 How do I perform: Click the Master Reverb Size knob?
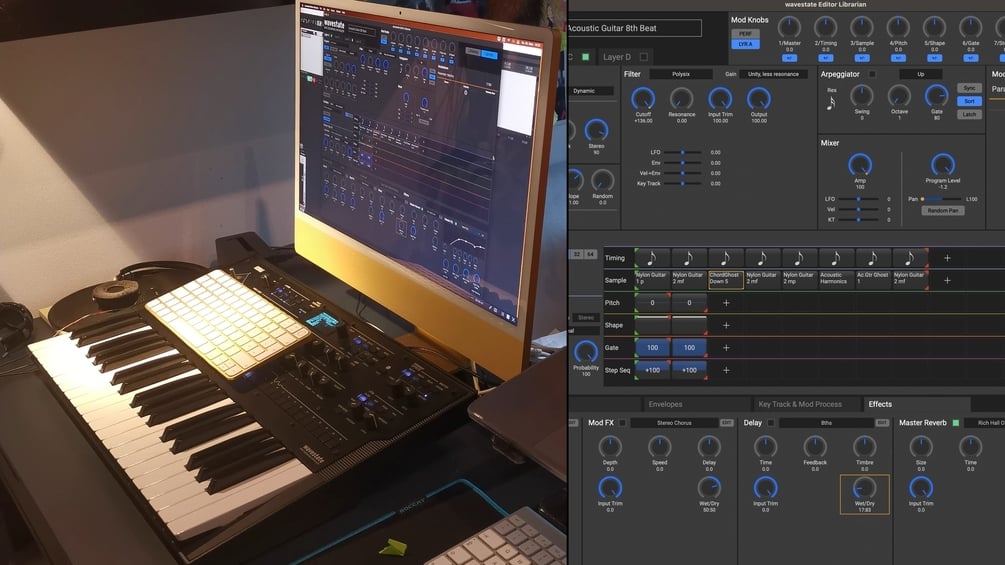tap(921, 446)
